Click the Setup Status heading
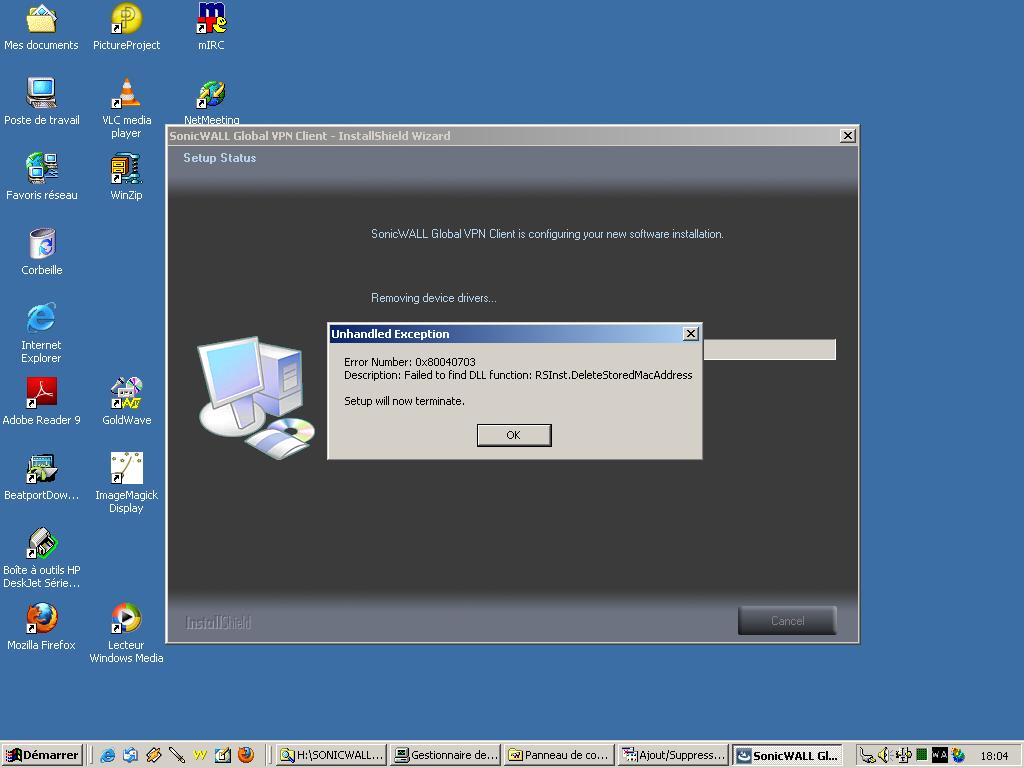Screen dimensions: 1024x768 [219, 157]
